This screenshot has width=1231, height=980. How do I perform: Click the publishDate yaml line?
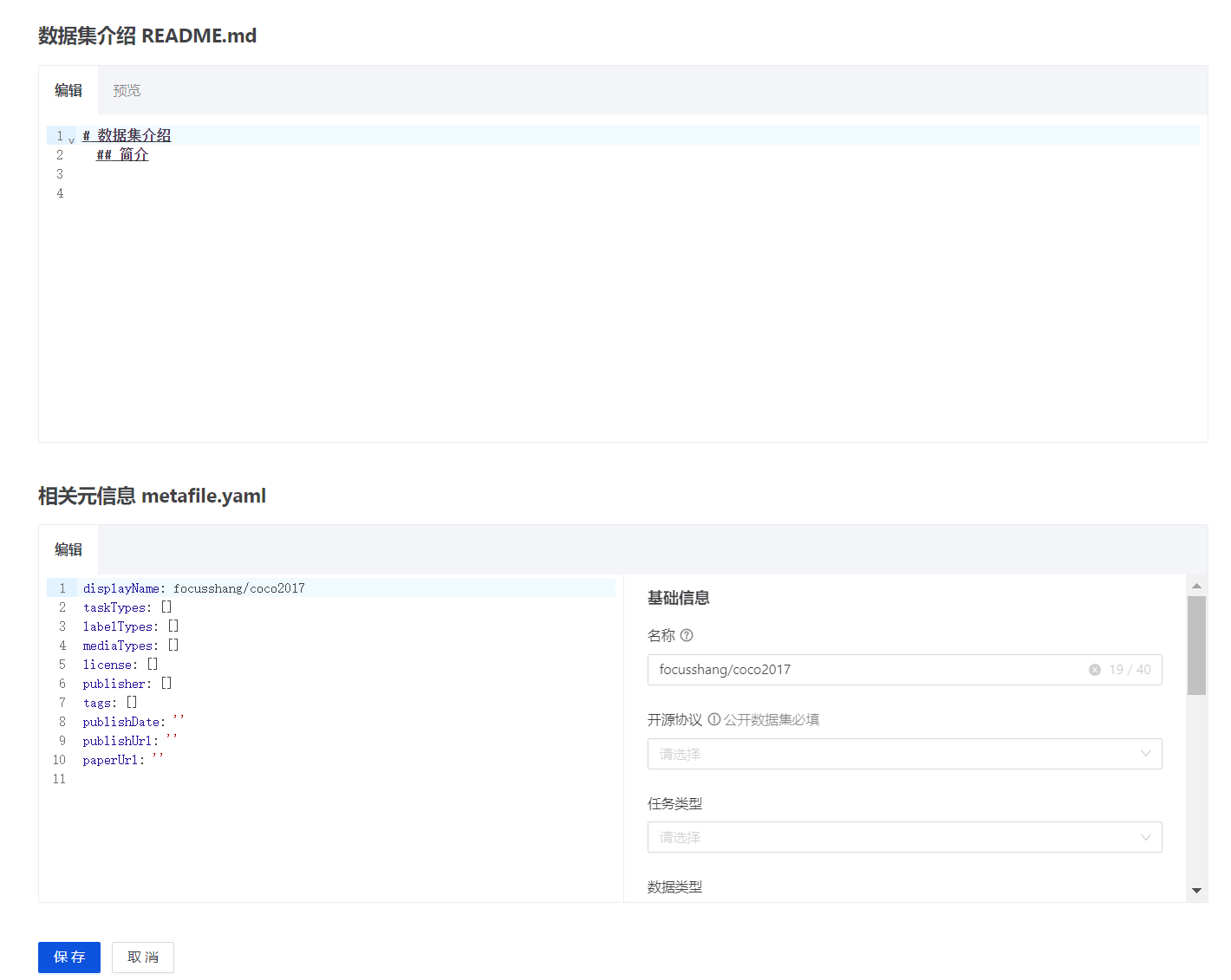point(134,722)
